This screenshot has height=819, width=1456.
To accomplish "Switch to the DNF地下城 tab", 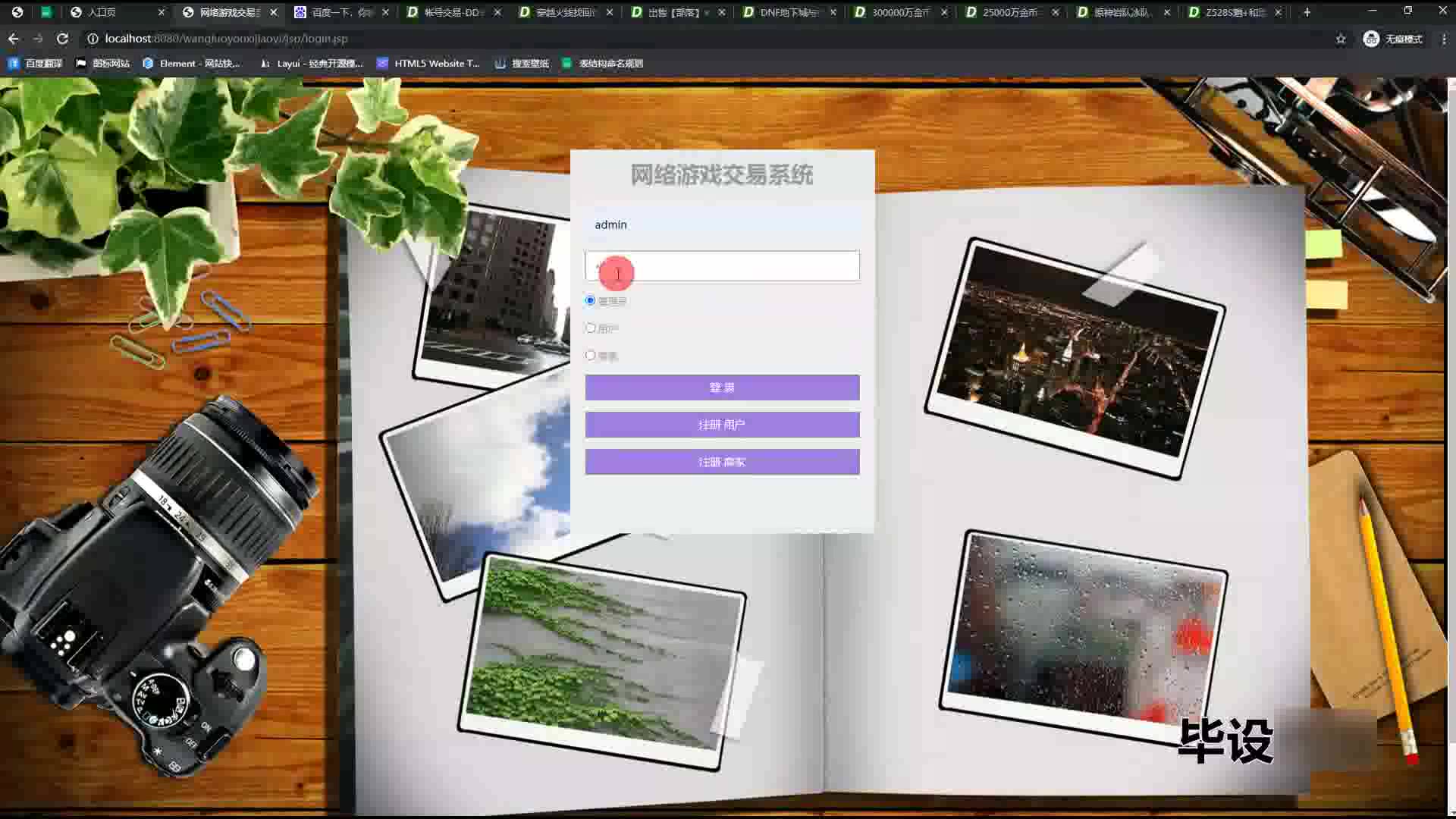I will click(789, 12).
